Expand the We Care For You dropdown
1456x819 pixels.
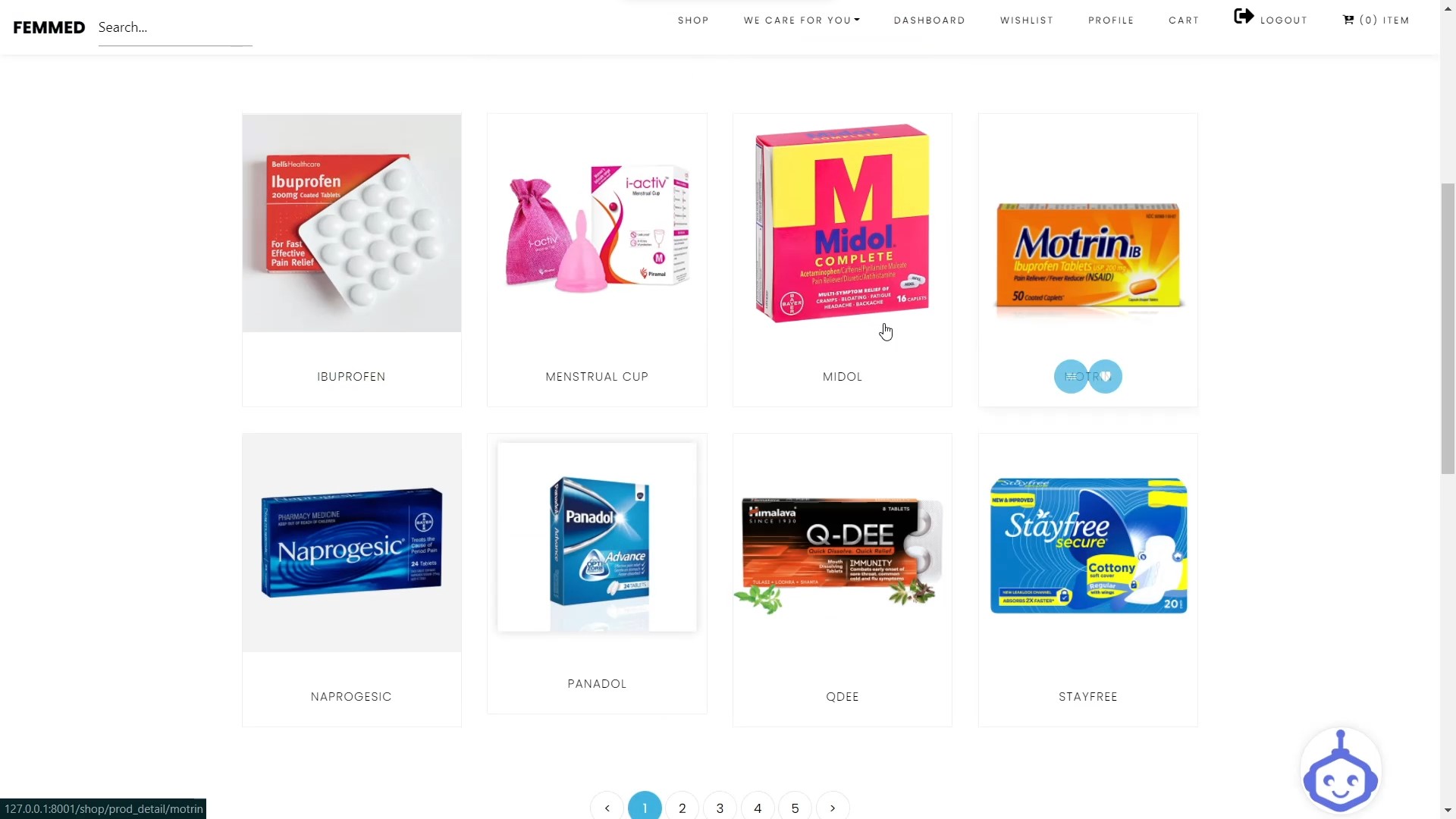pyautogui.click(x=802, y=20)
